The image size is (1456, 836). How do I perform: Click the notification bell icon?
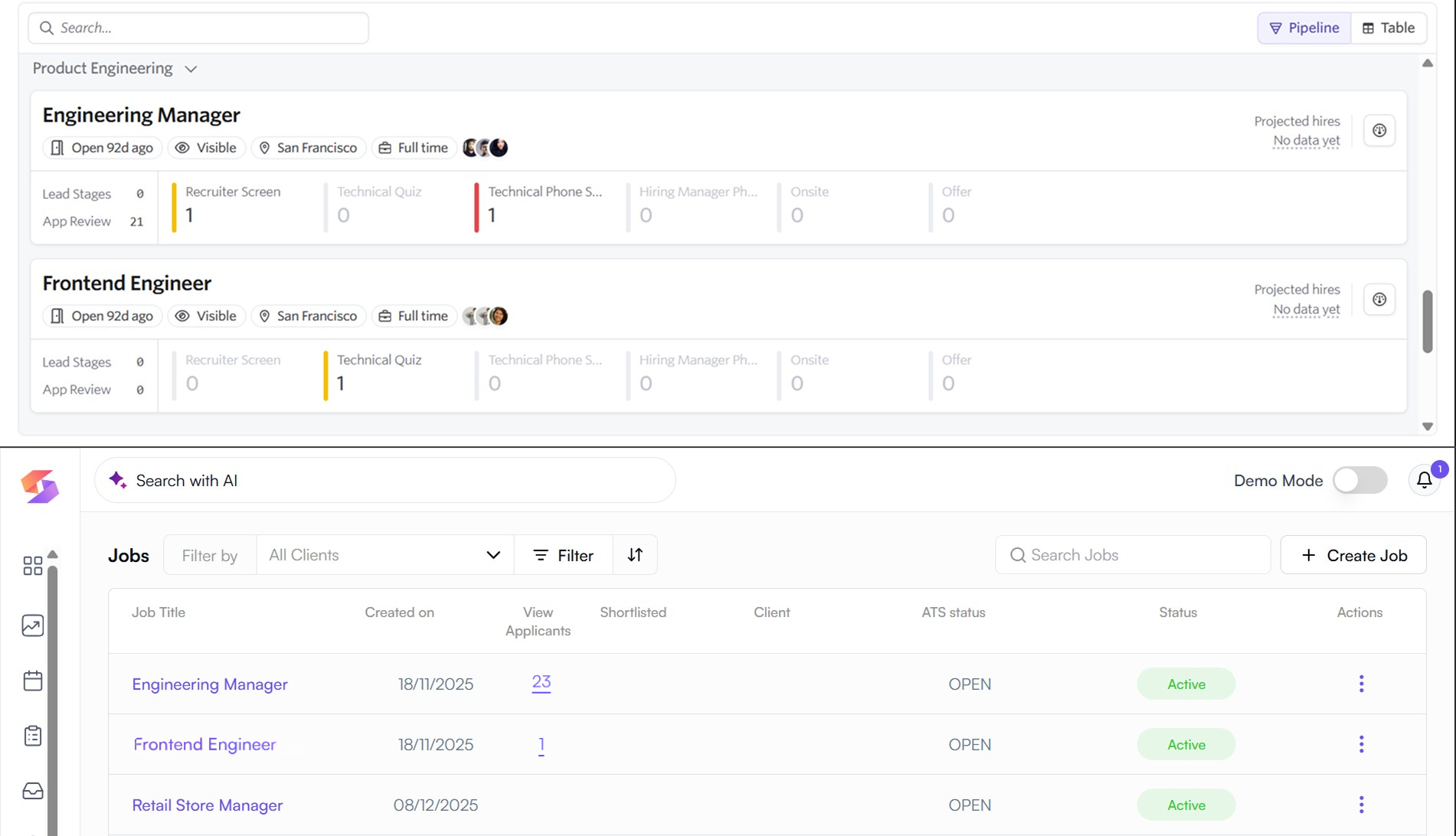pos(1424,481)
